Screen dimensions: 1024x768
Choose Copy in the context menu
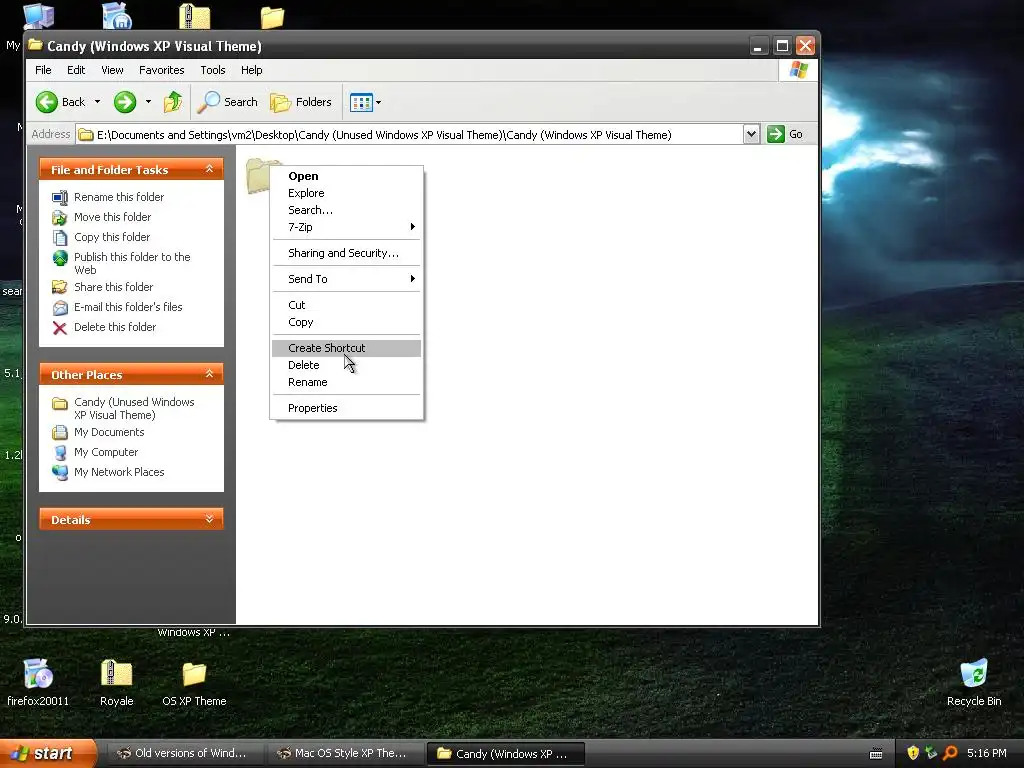point(346,323)
